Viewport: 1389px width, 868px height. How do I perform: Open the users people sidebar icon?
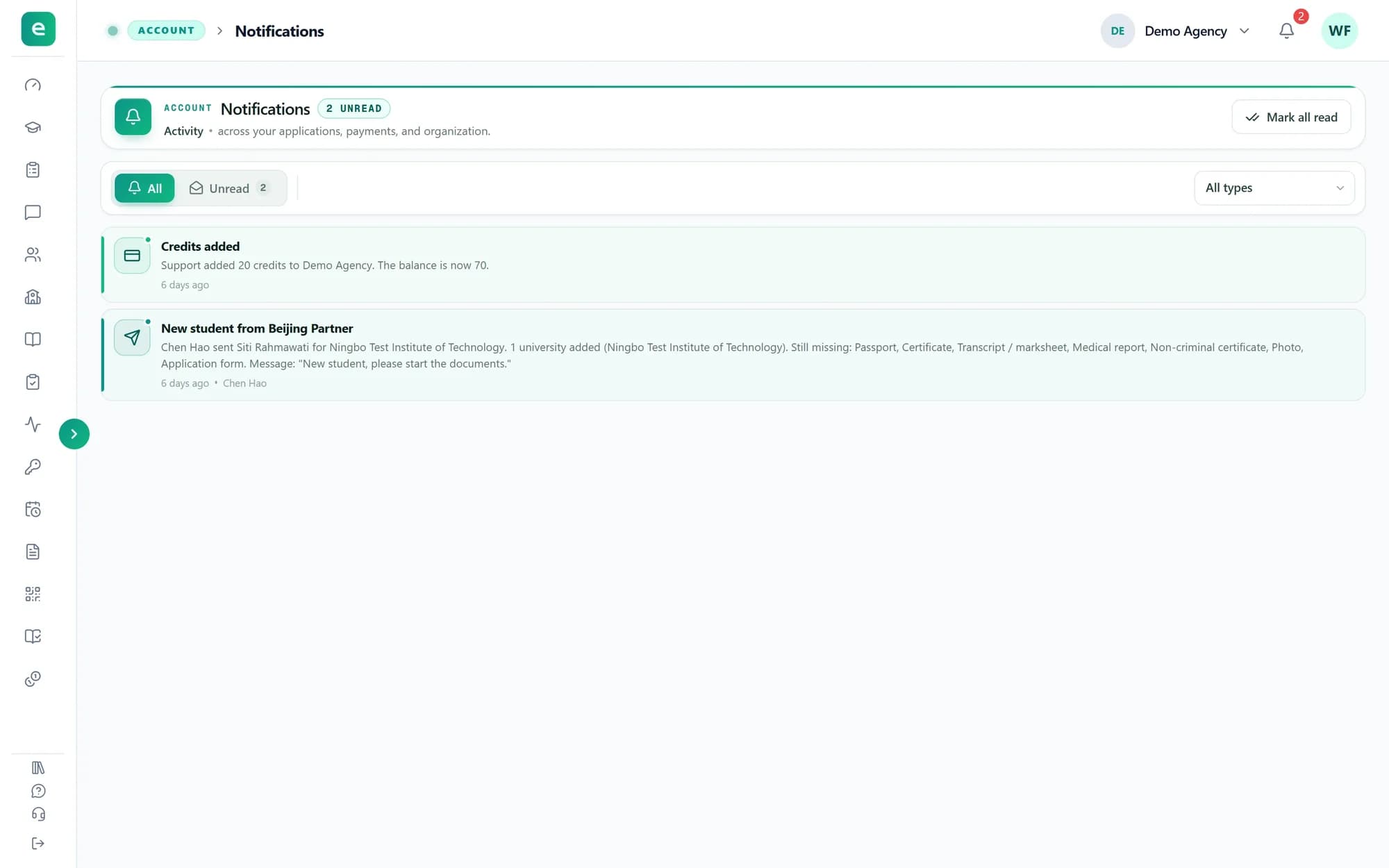[x=33, y=255]
